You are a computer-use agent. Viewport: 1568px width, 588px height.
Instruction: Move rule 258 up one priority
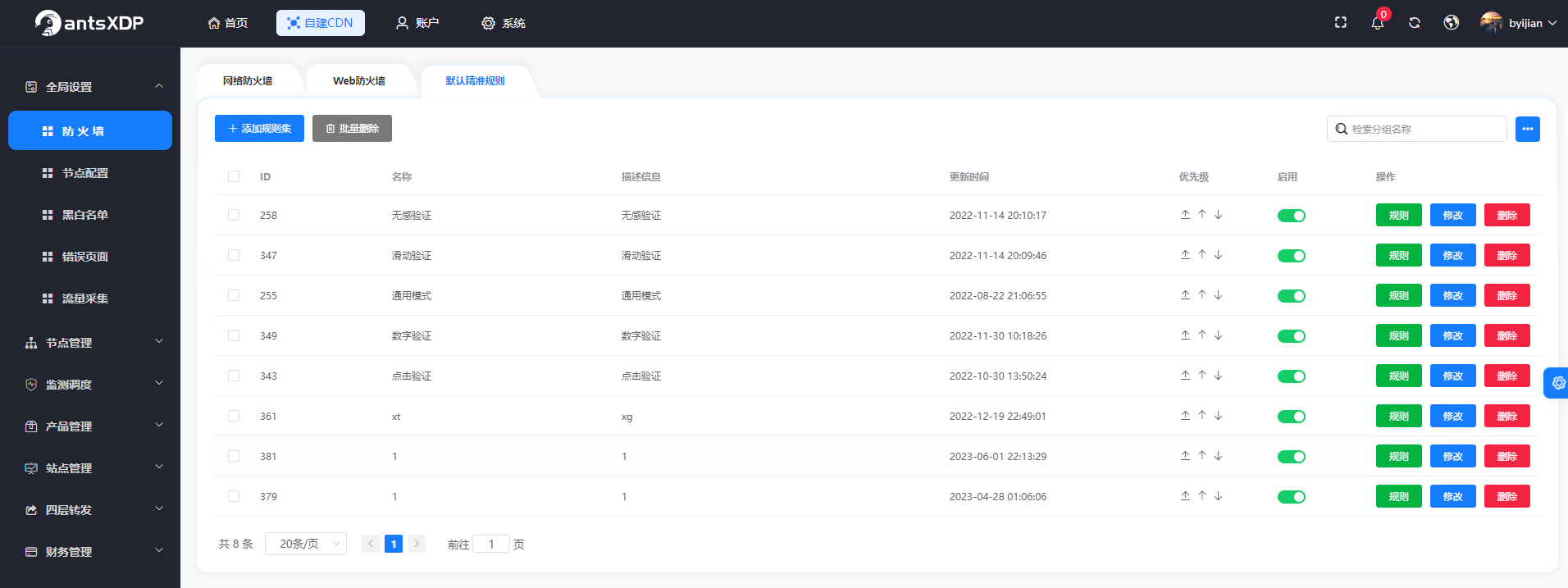(1202, 215)
